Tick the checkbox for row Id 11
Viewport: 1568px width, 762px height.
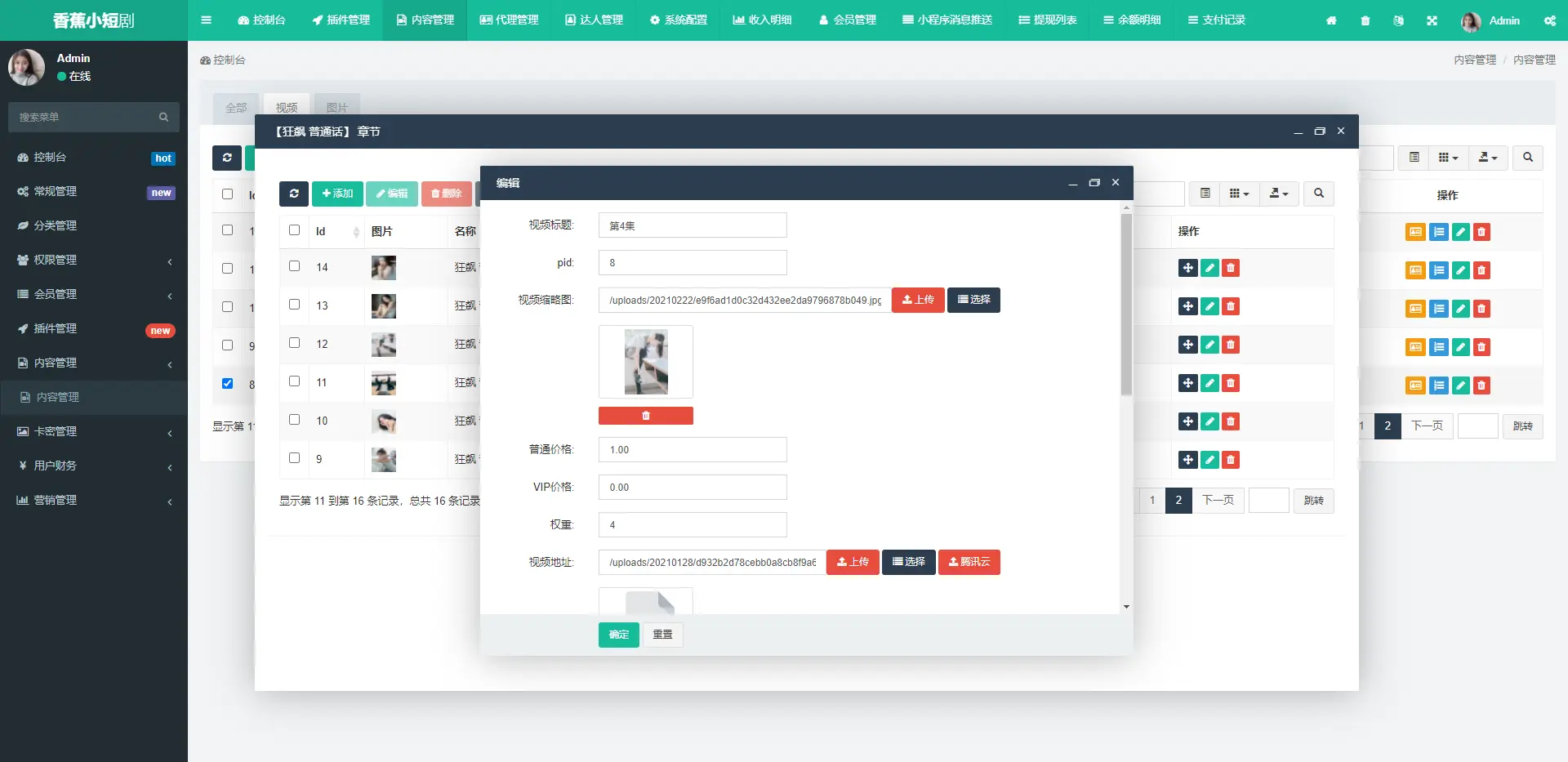(295, 381)
